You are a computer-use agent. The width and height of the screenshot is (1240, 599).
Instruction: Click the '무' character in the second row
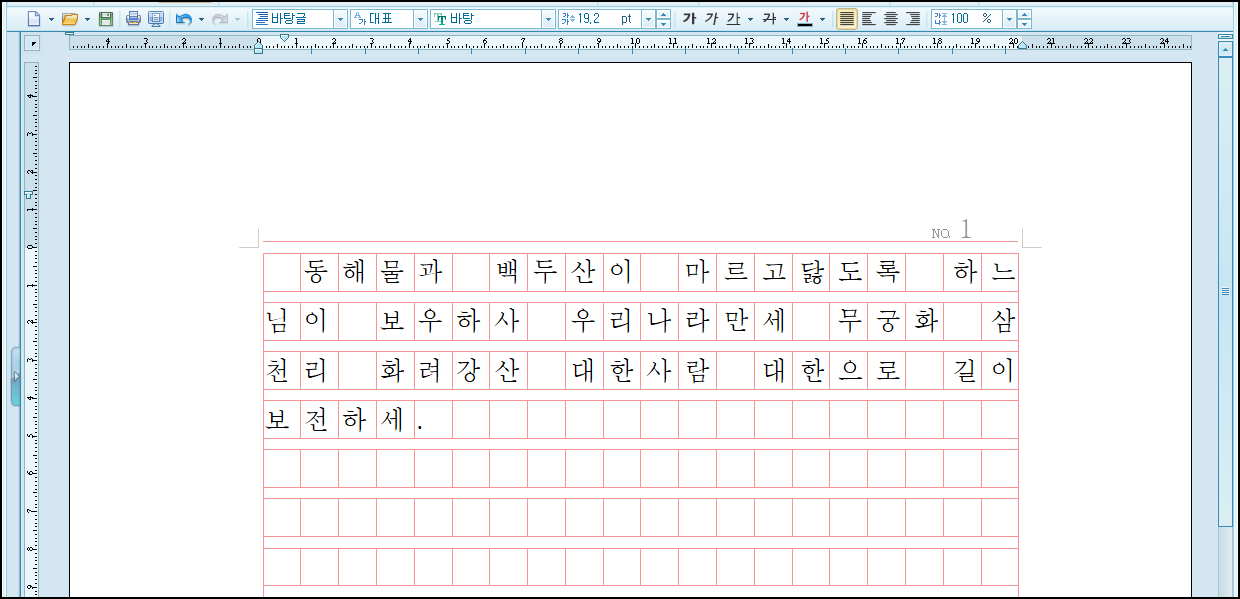[850, 321]
